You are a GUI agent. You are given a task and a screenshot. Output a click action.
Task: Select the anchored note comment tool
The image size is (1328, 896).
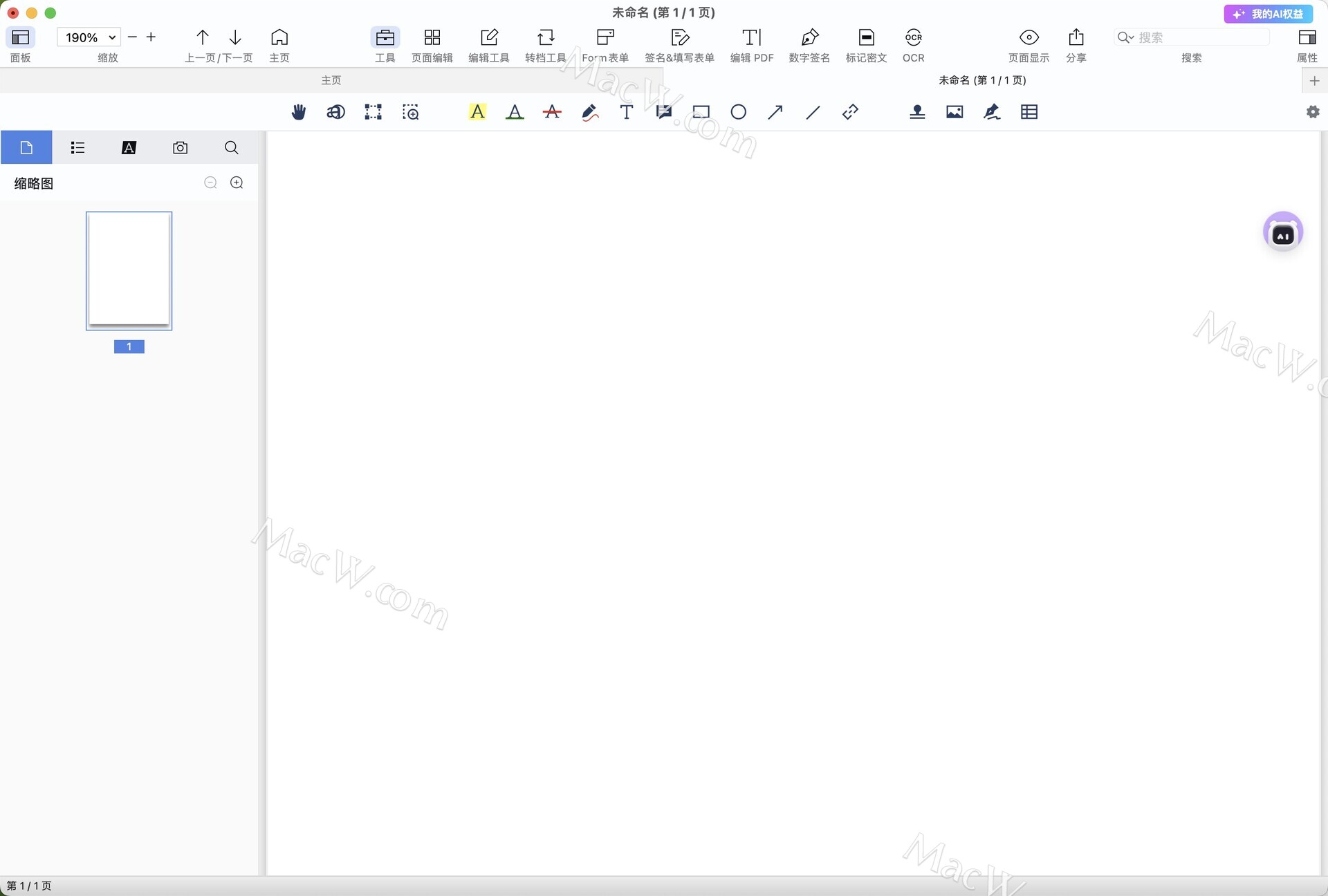pyautogui.click(x=664, y=112)
